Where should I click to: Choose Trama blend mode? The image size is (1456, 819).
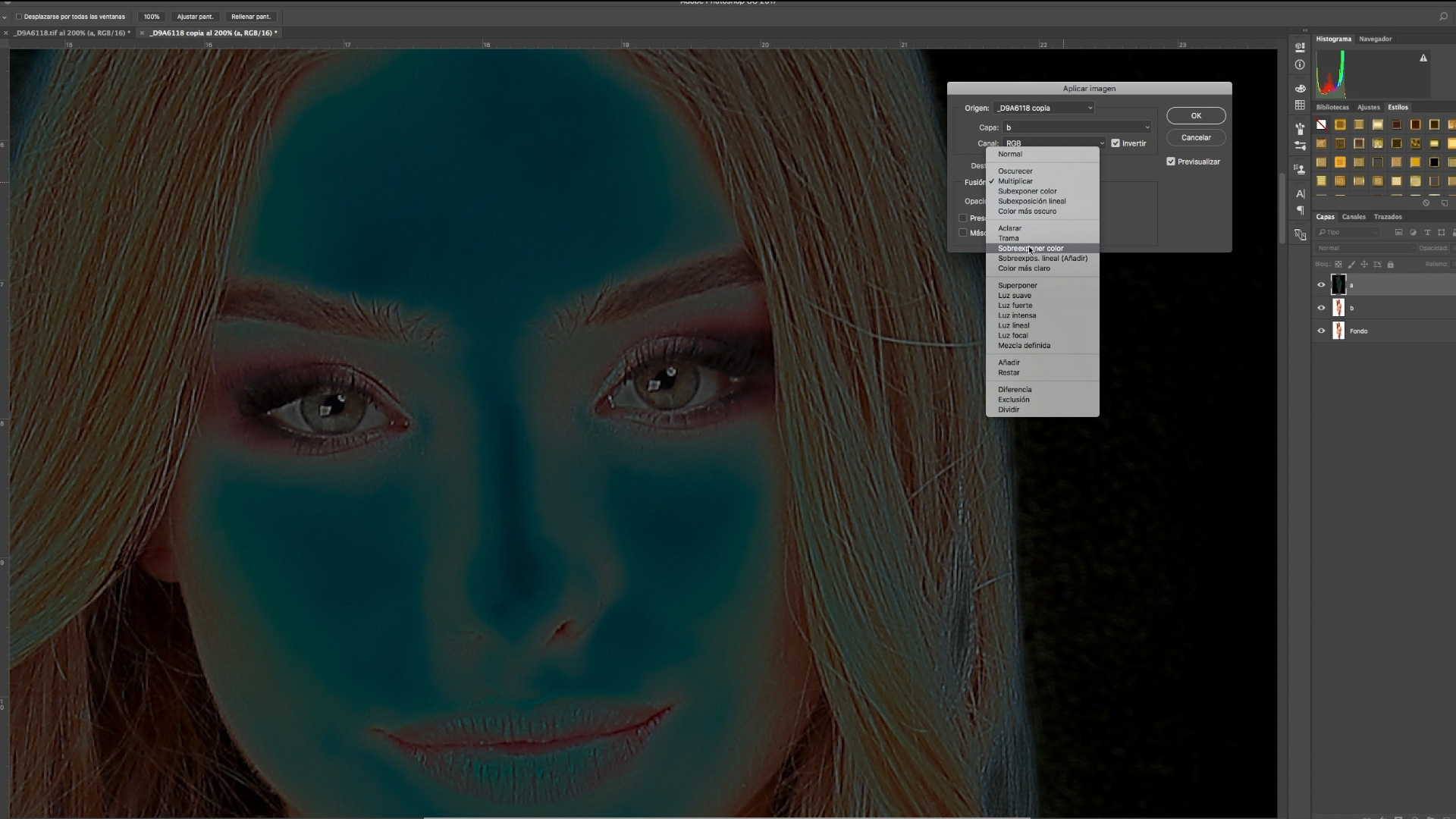click(x=1043, y=238)
